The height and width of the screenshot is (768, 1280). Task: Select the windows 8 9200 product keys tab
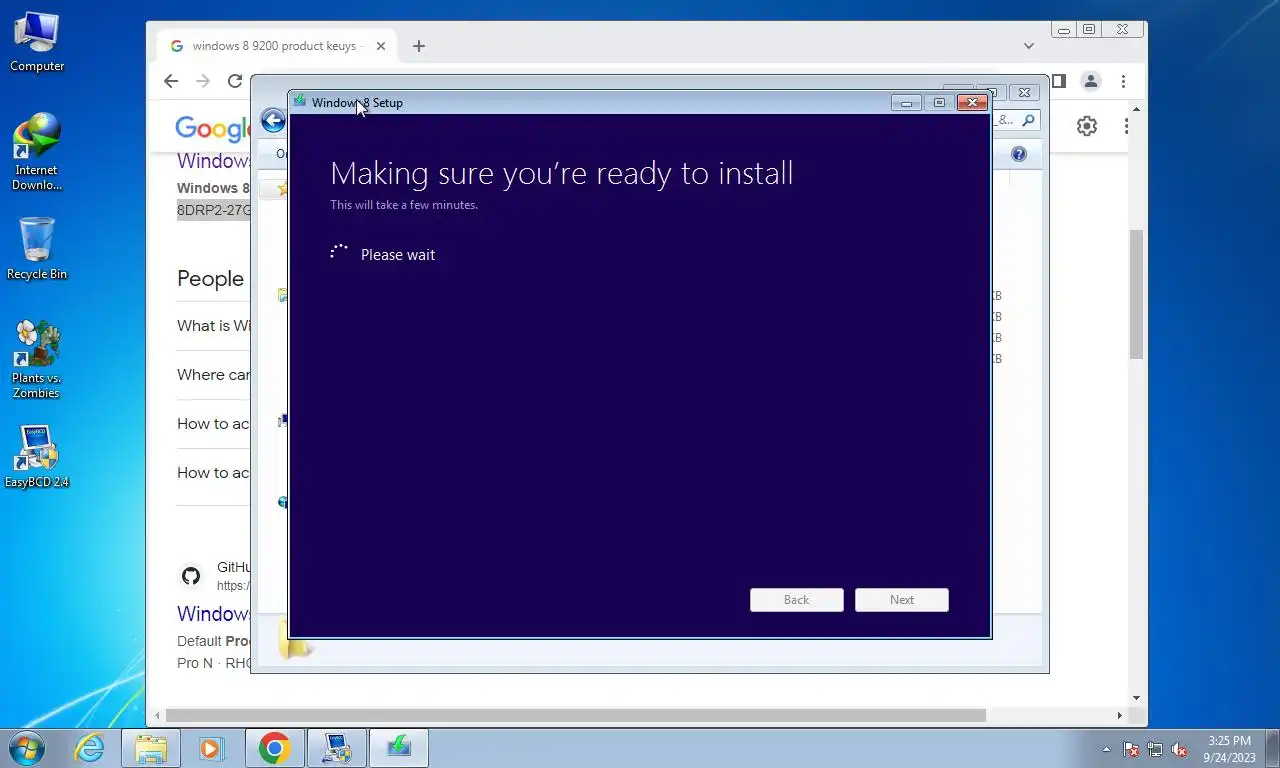coord(278,46)
